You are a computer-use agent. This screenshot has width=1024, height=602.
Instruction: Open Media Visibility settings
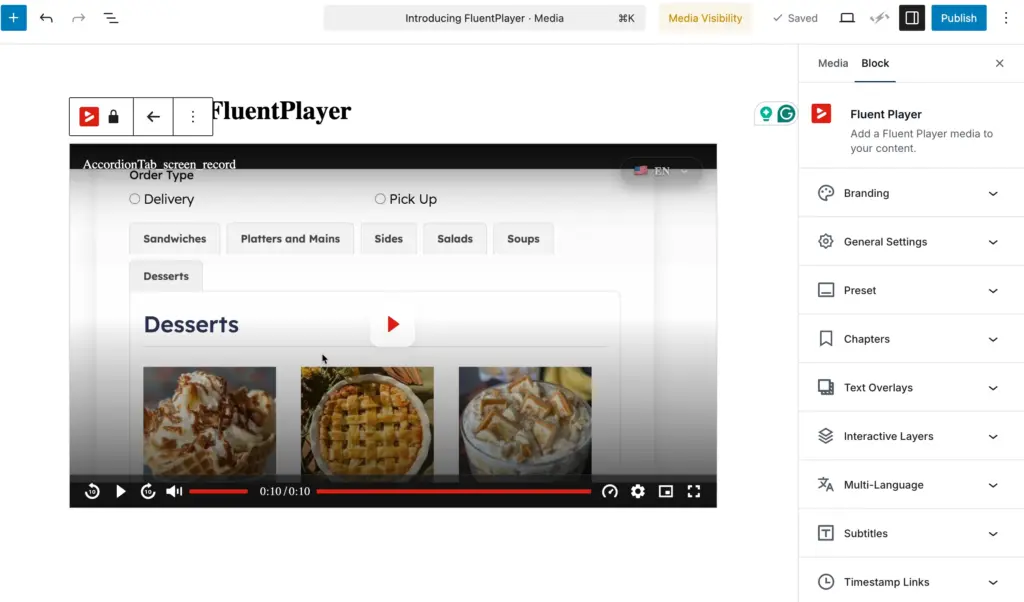705,17
